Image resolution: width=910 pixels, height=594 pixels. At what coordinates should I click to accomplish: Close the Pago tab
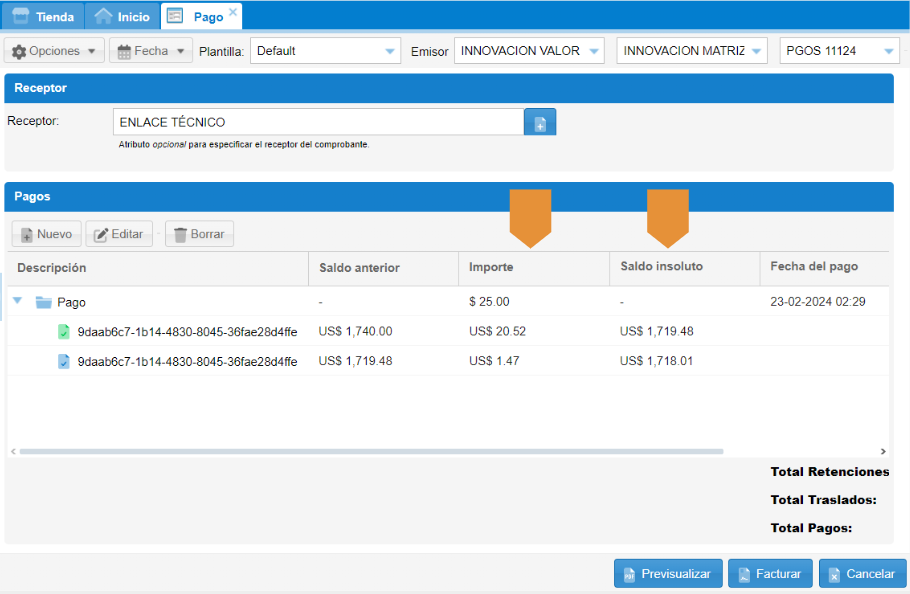click(x=233, y=12)
